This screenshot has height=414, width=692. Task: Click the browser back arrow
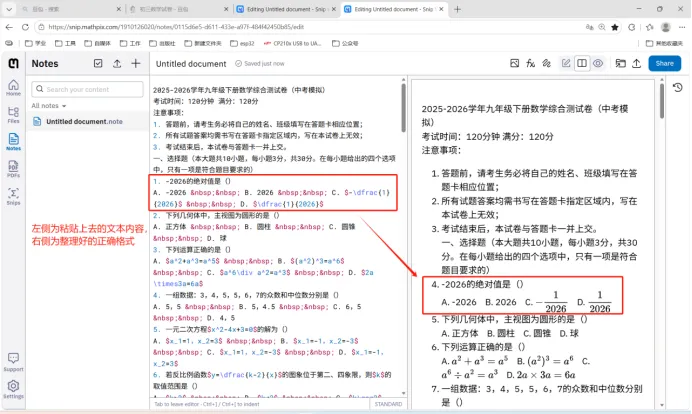click(x=9, y=27)
